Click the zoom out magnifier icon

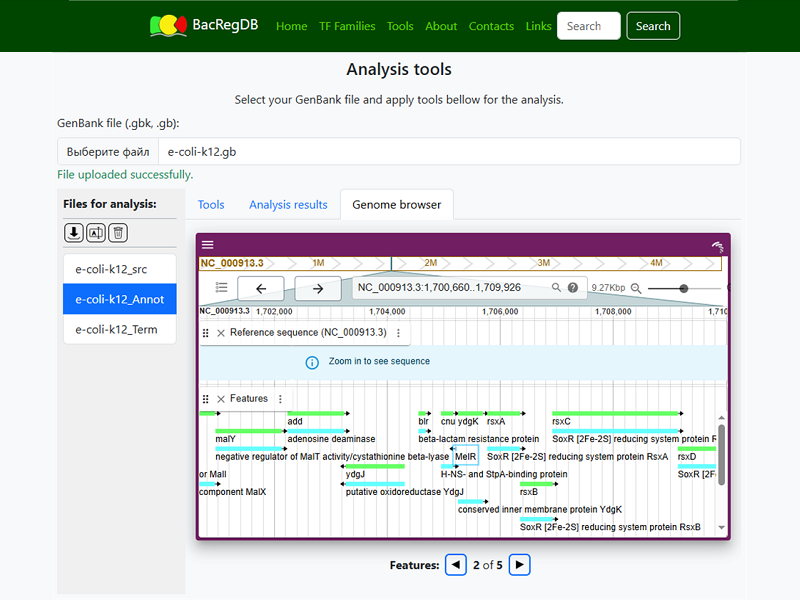click(x=635, y=288)
